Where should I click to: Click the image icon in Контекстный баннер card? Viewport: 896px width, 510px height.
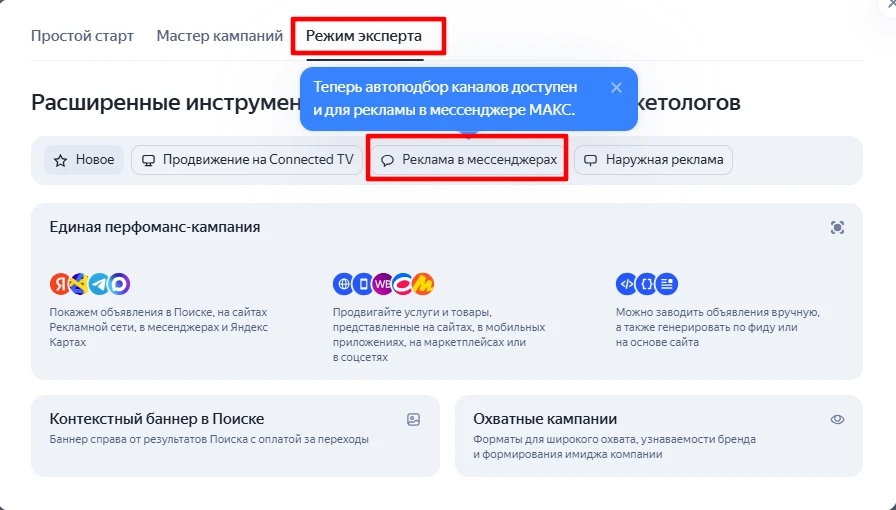pyautogui.click(x=413, y=420)
